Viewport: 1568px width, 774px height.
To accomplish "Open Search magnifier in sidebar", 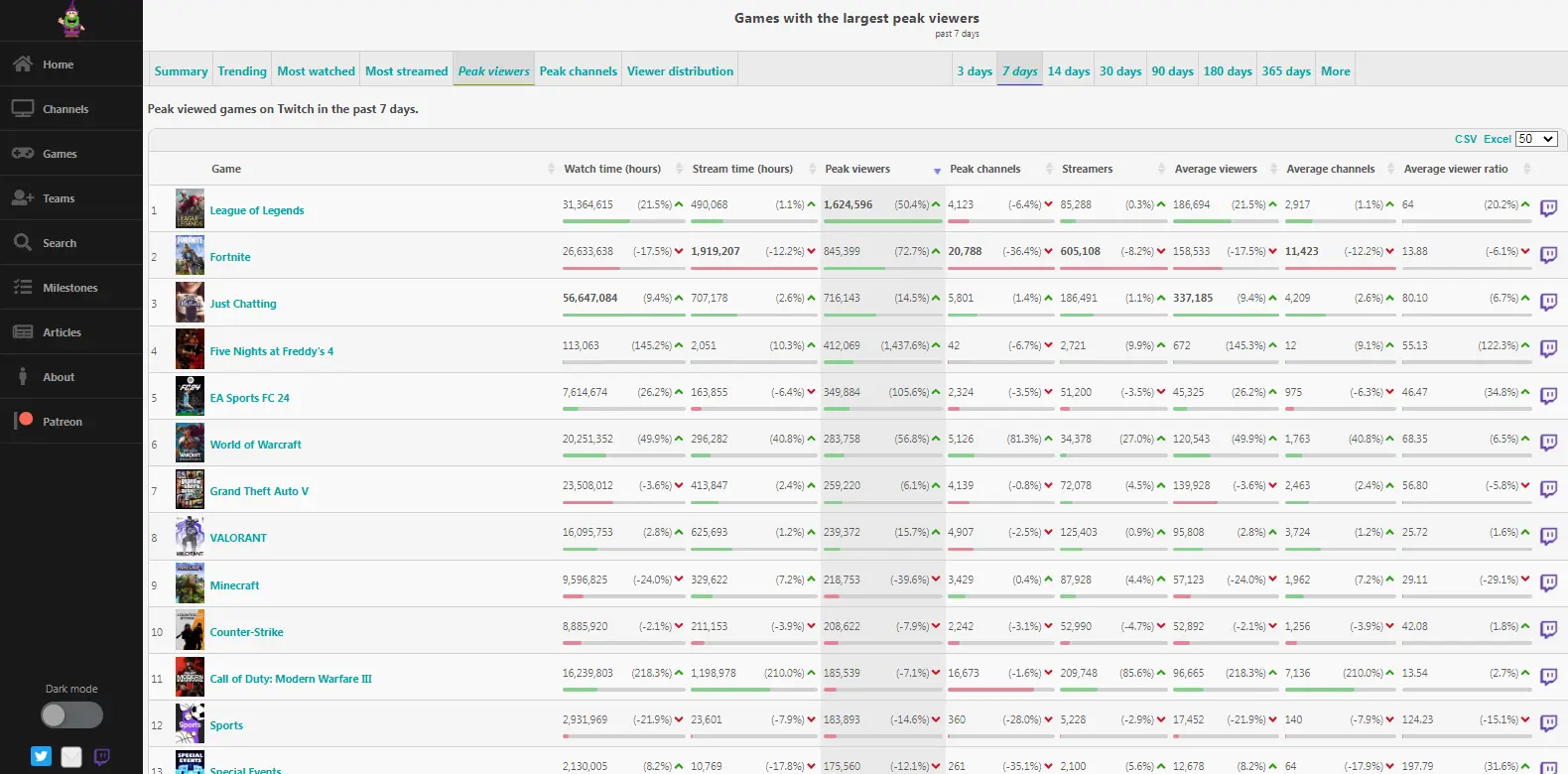I will pyautogui.click(x=23, y=242).
